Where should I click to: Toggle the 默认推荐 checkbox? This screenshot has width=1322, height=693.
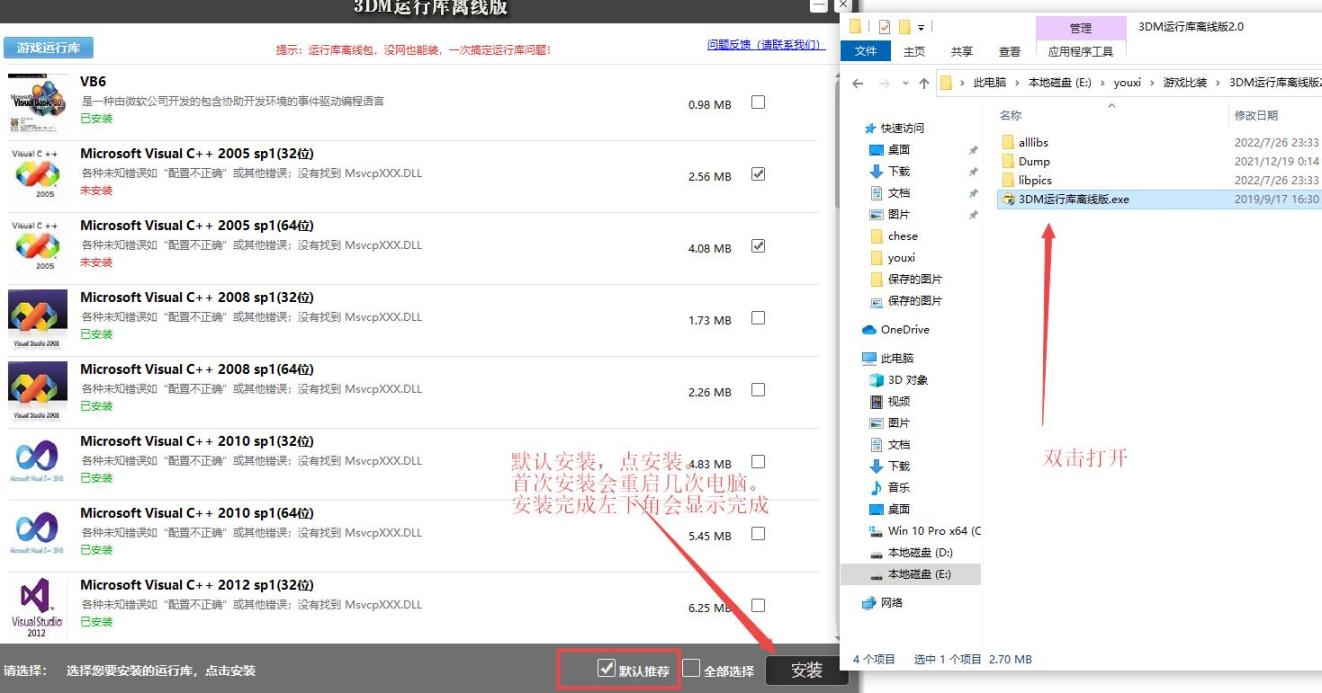(x=606, y=668)
